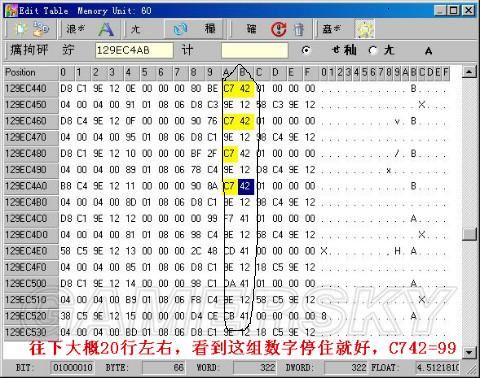Screen dimensions: 480x378
Task: Click the 榴 toolbar button beside refresh arrows
Action: coord(210,29)
